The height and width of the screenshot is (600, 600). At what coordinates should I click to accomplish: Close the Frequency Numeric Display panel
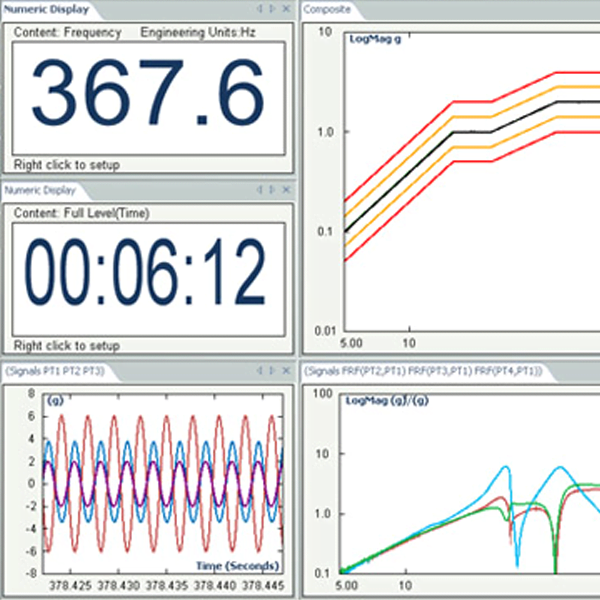point(286,8)
